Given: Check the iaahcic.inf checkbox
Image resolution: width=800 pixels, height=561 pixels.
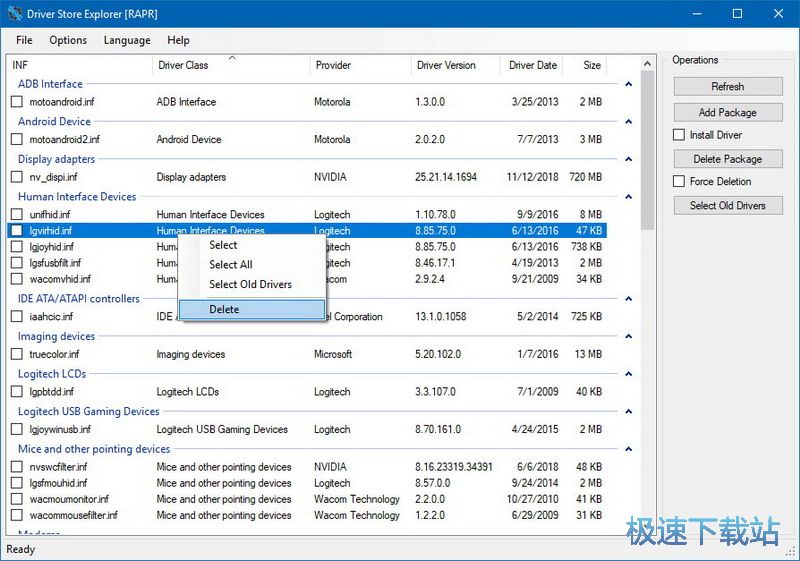Looking at the screenshot, I should click(17, 317).
